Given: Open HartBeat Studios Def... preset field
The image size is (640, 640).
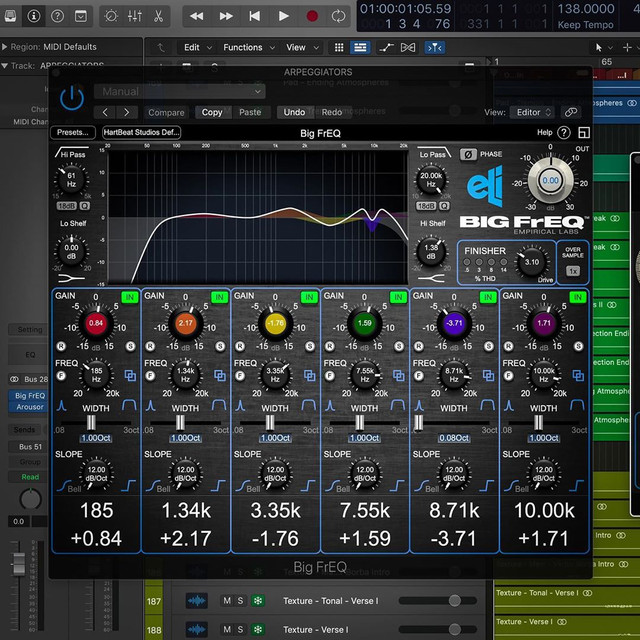Looking at the screenshot, I should (141, 132).
